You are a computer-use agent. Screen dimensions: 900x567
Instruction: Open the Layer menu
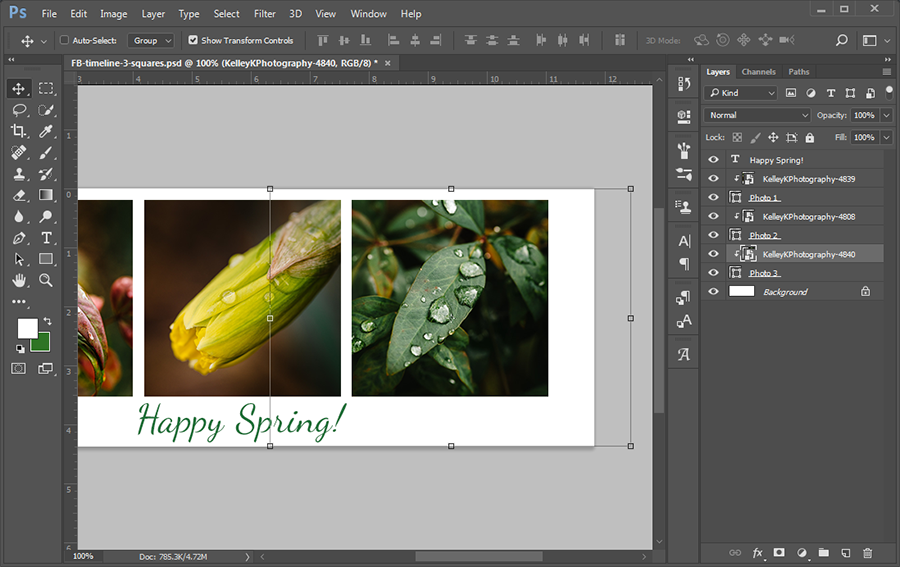pos(153,14)
